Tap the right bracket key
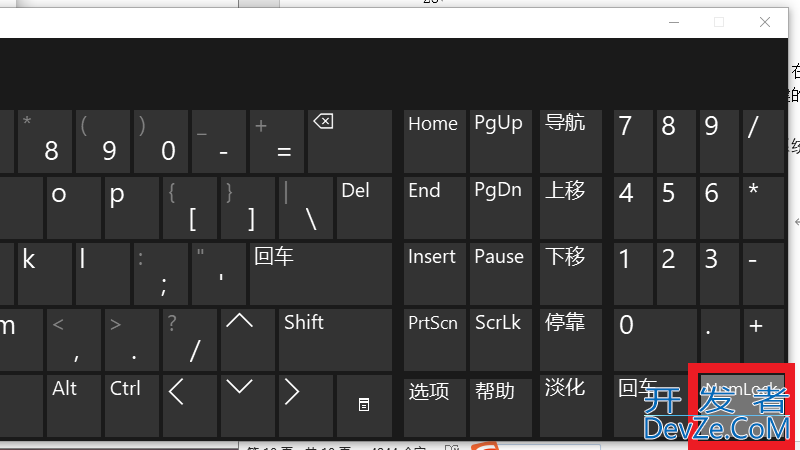This screenshot has width=800, height=450. click(248, 208)
